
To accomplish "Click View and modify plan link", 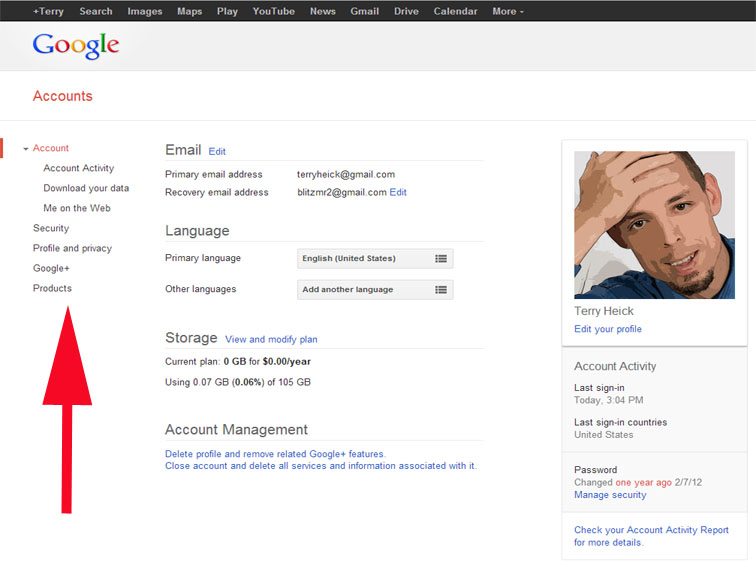I will (271, 339).
